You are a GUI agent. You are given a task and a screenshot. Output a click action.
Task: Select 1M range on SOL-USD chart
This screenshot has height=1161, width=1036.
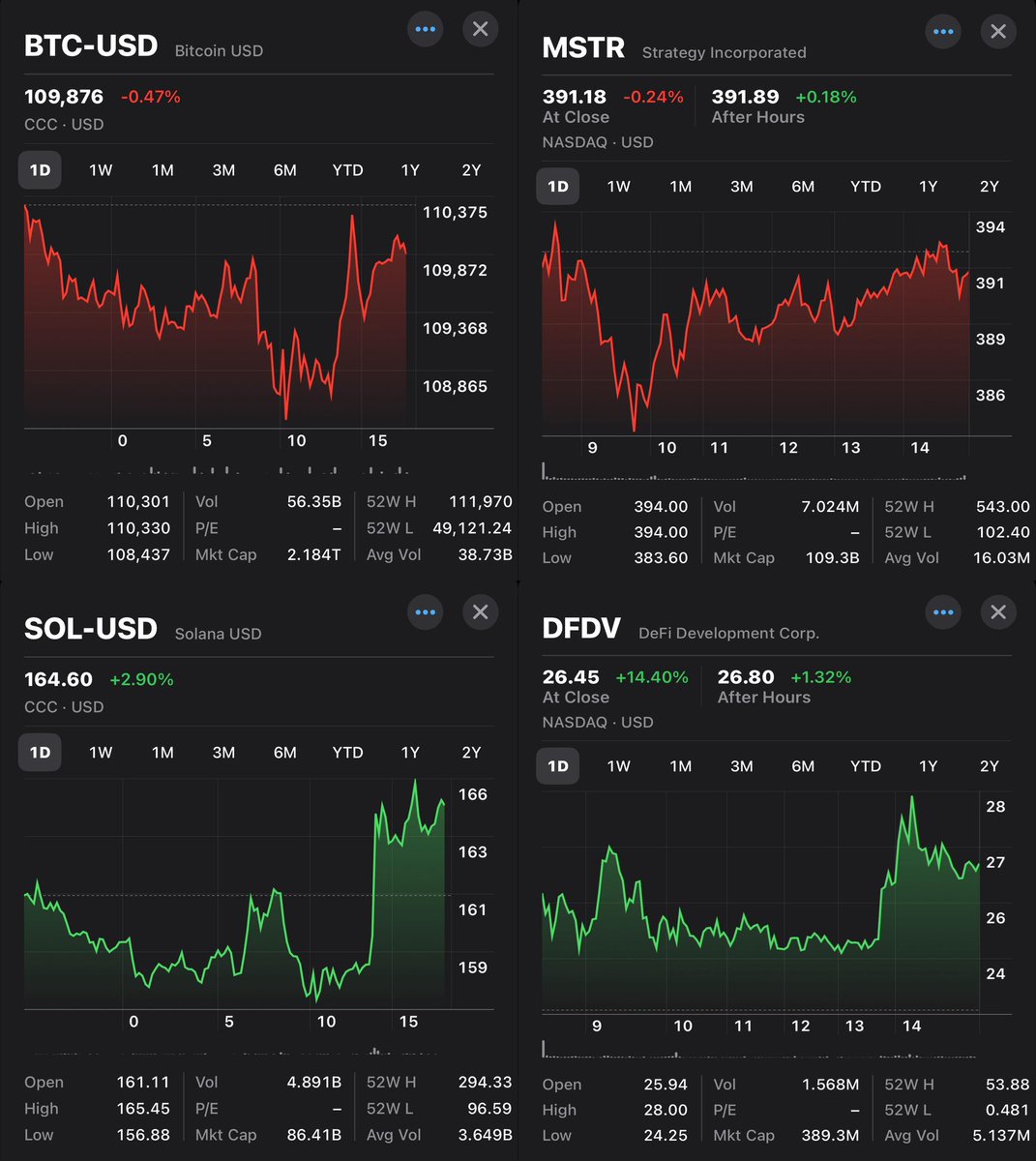(x=163, y=752)
